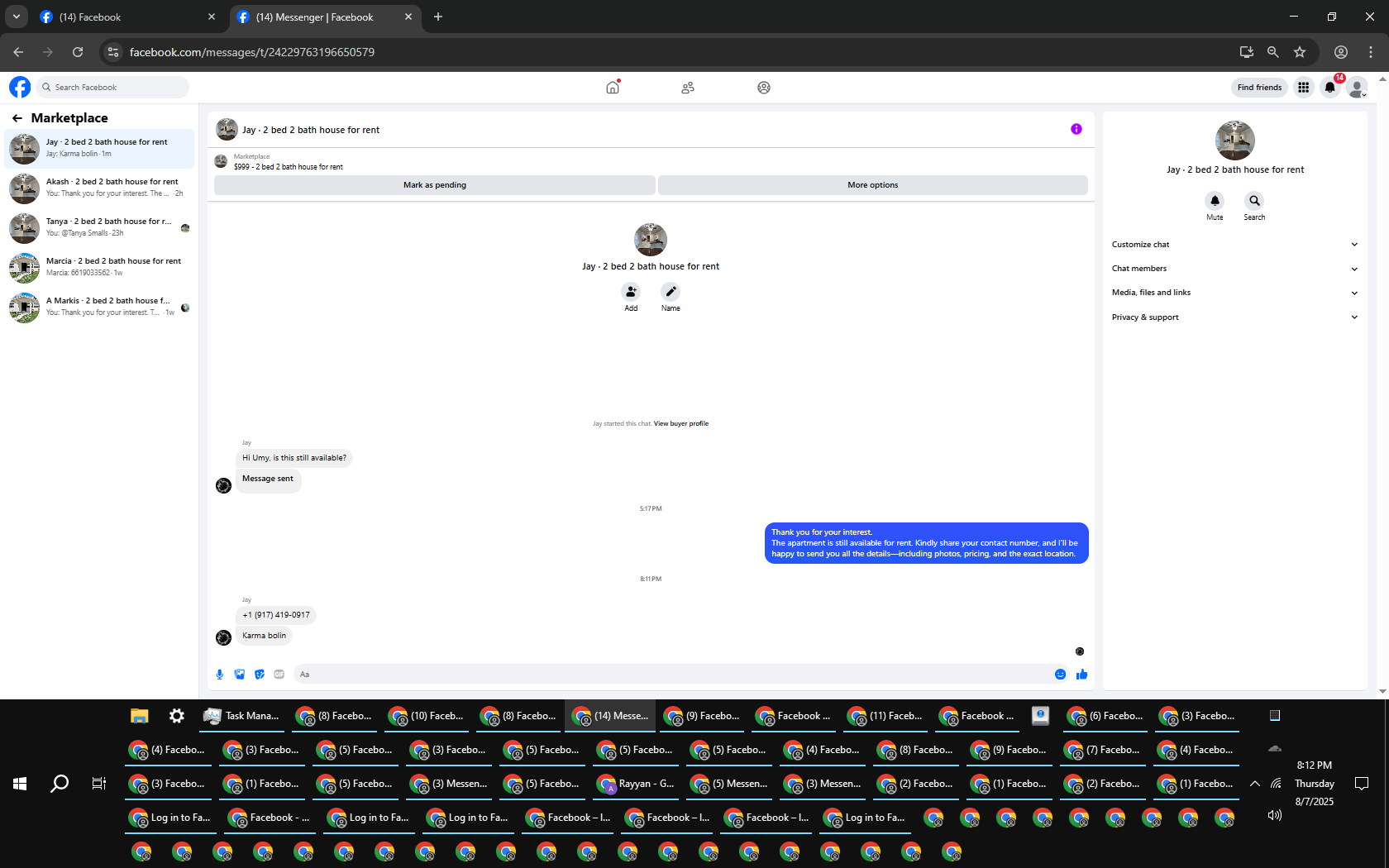Viewport: 1389px width, 868px height.
Task: Expand Chat members section
Action: [x=1234, y=269]
